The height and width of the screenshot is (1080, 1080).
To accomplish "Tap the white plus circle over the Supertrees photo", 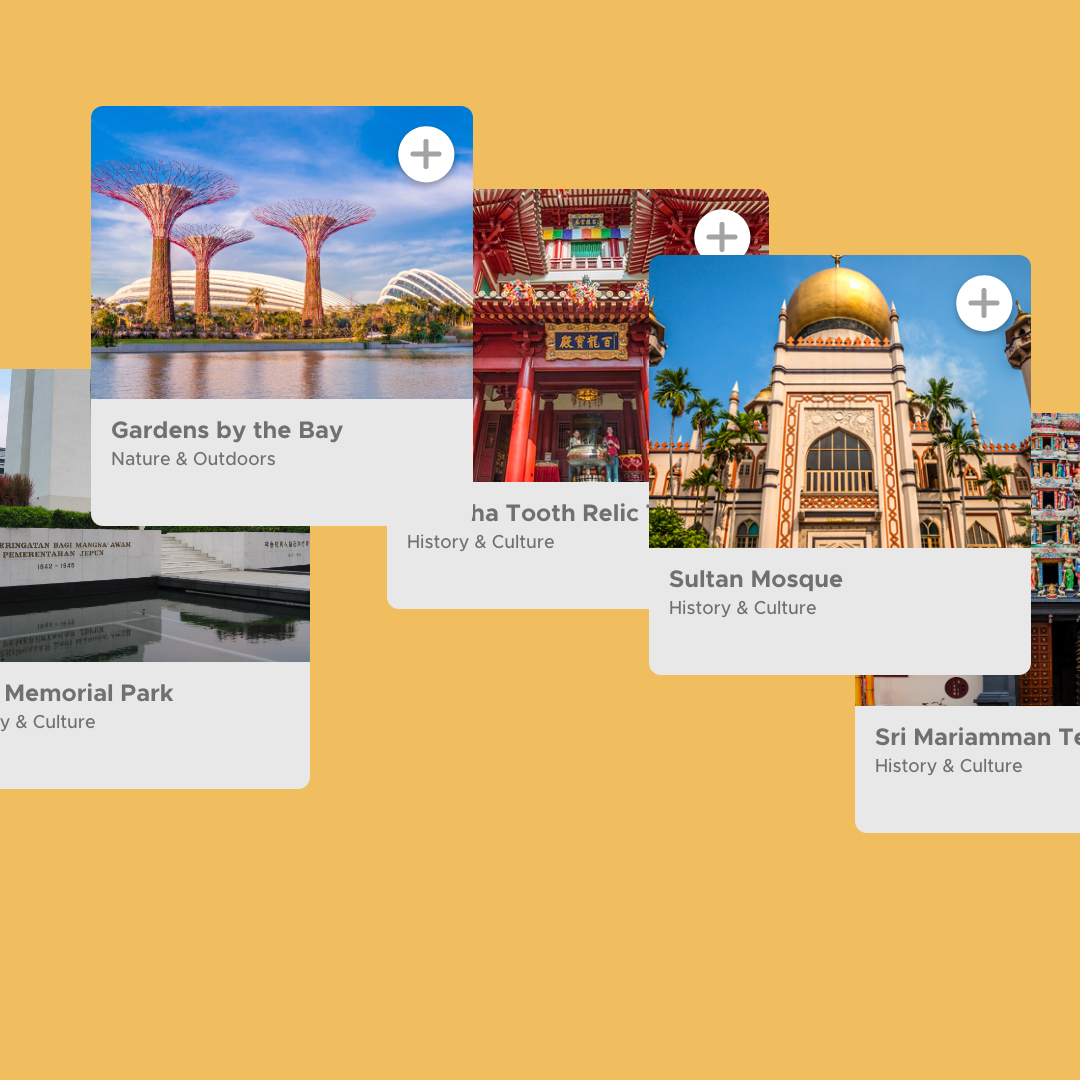I will 426,154.
